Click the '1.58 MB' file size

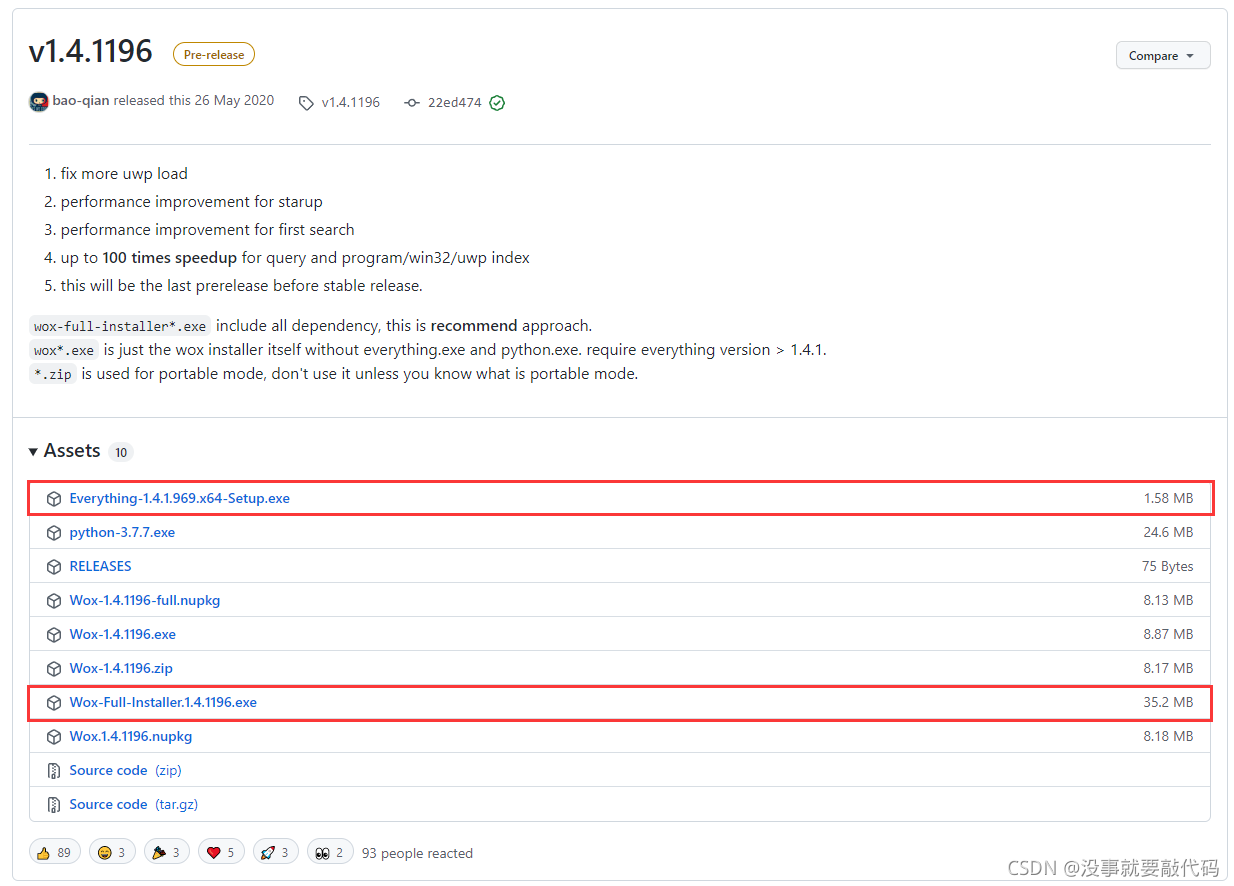(1168, 498)
